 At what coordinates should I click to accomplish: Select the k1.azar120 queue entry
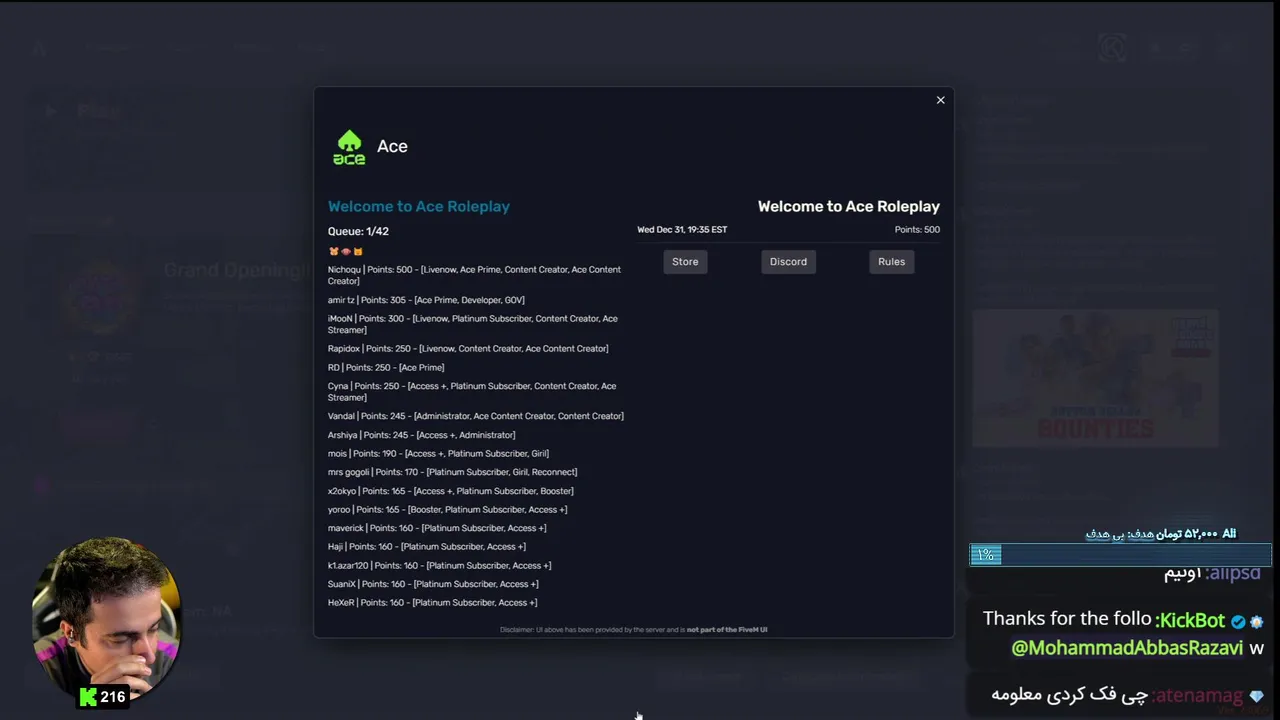[x=440, y=566]
